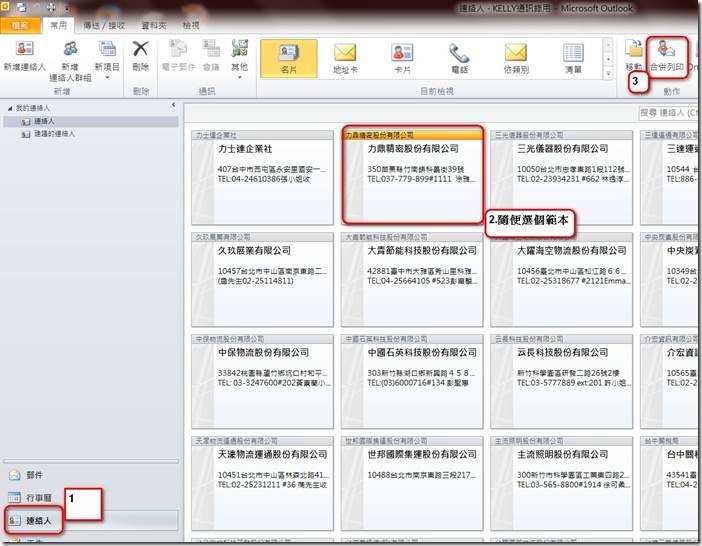The image size is (702, 546).
Task: Click the 搜尋 連絡人 search field
Action: 668,113
